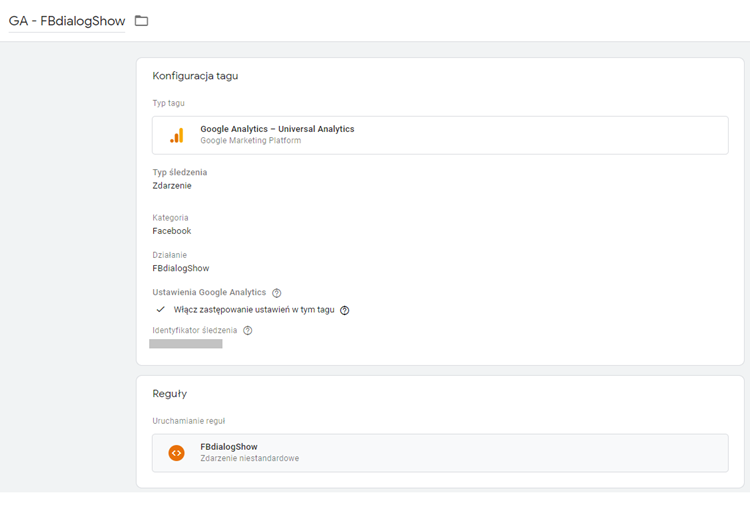
Task: Click the Reguły section heading
Action: coord(169,394)
